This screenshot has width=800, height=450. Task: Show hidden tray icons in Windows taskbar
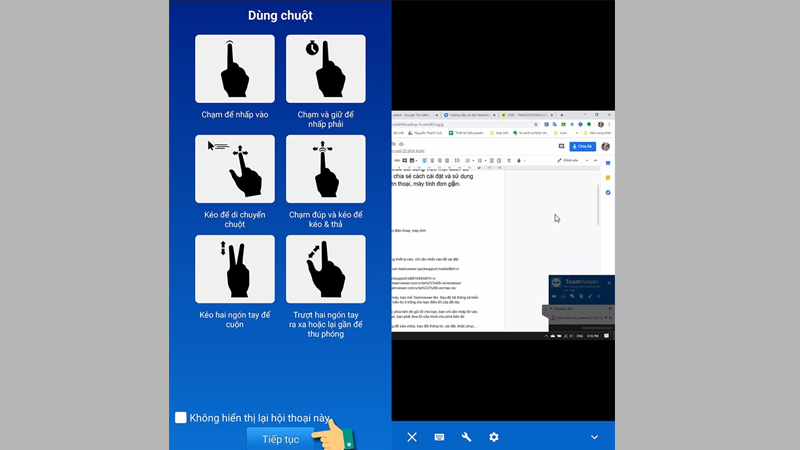coord(546,336)
